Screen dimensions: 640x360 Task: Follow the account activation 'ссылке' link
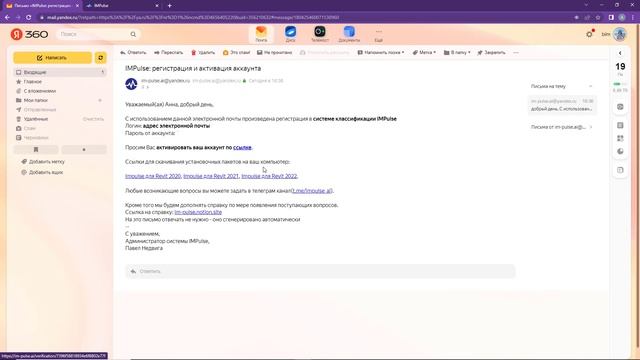click(242, 147)
